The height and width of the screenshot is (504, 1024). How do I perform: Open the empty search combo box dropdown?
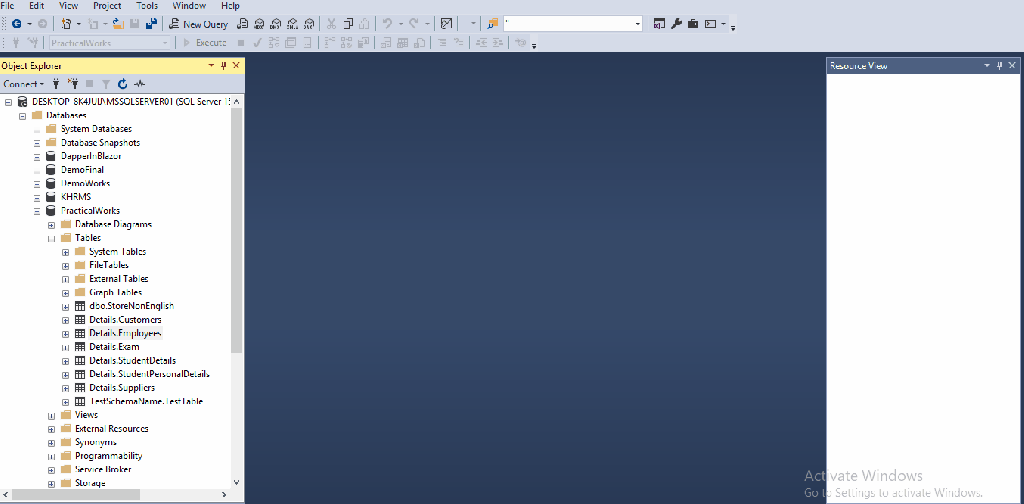coord(637,23)
